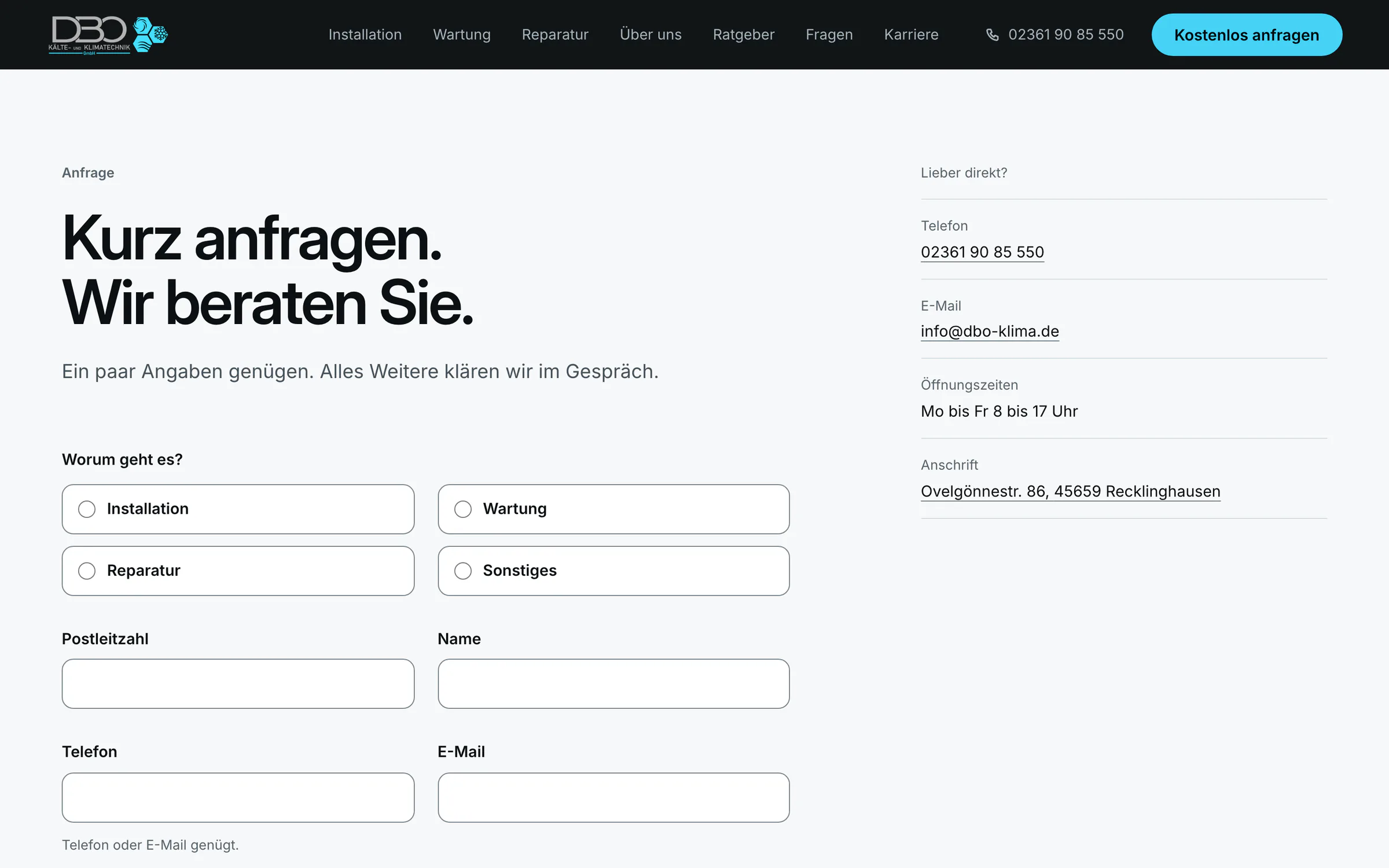Click the 'Mo bis Fr 8 bis 17 Uhr' text

(999, 411)
